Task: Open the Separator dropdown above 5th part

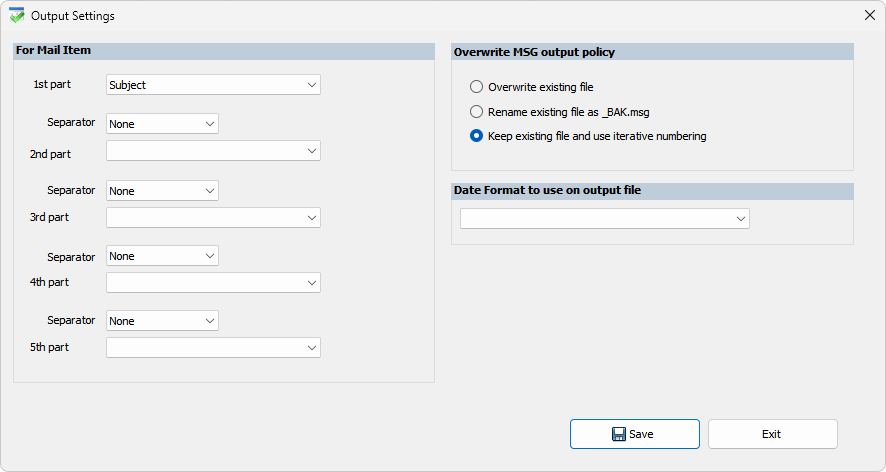Action: point(162,321)
